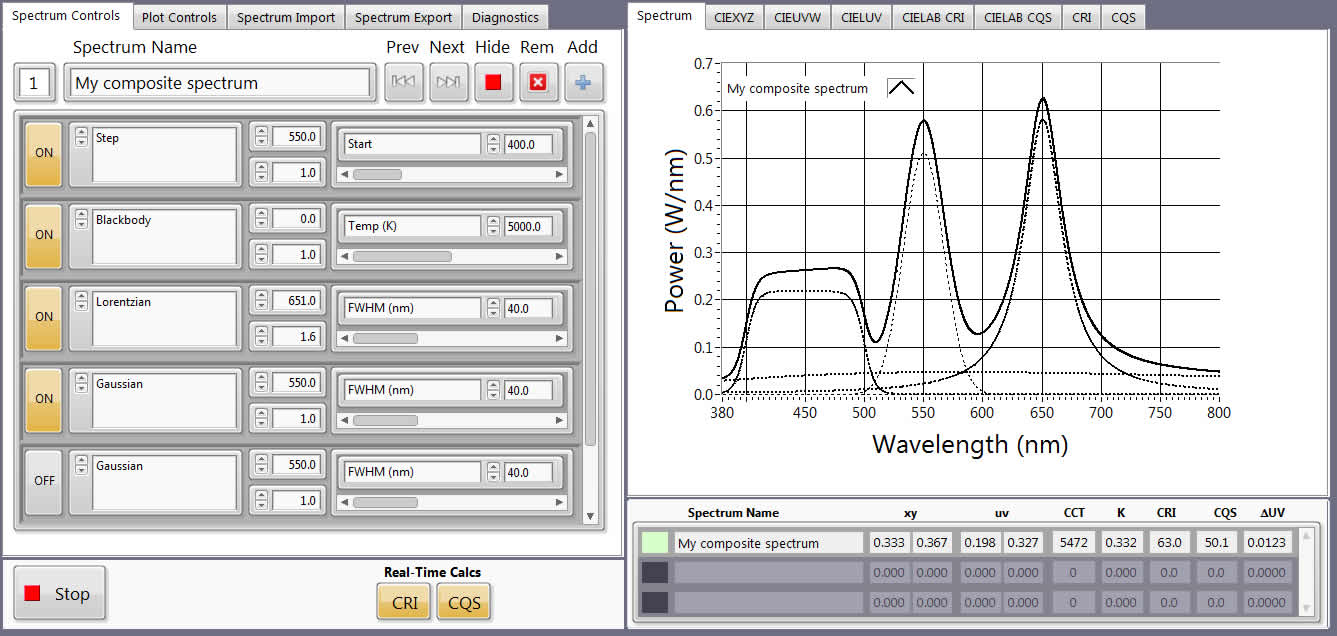The height and width of the screenshot is (636, 1337).
Task: Open the CRI plot tab
Action: [x=1081, y=17]
